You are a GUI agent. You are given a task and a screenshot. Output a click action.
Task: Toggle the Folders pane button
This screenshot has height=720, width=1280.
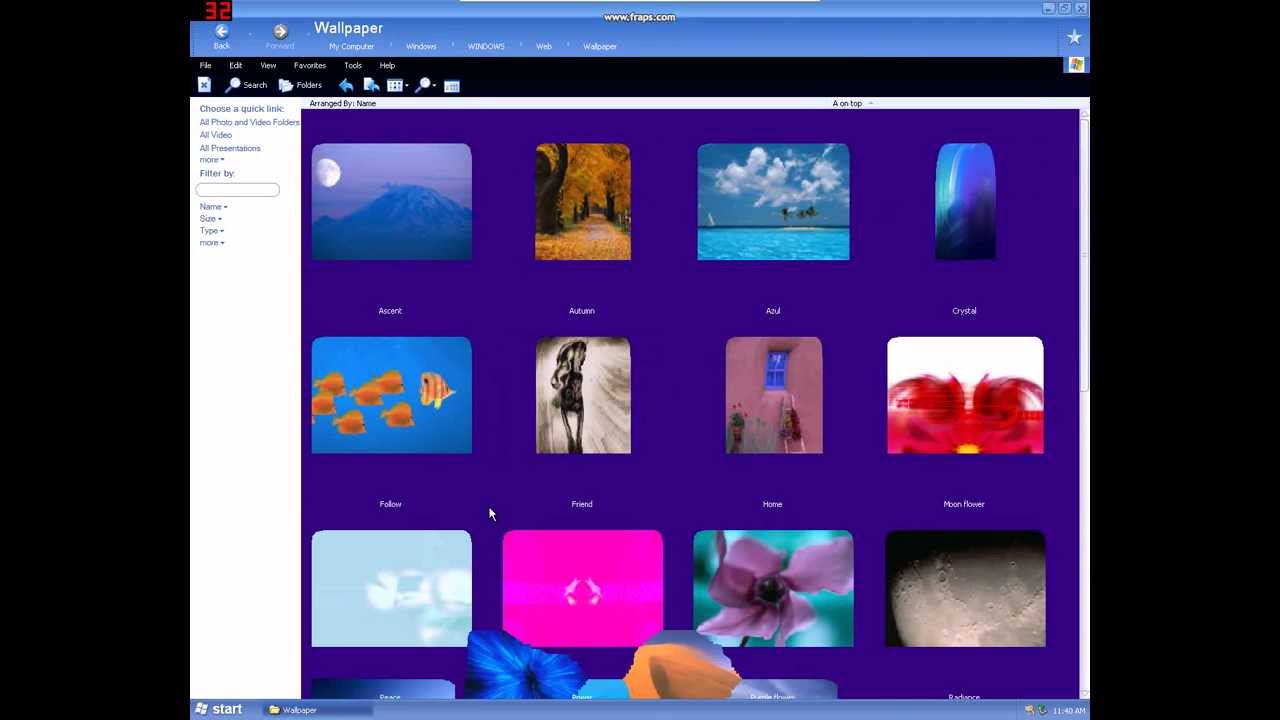point(300,85)
